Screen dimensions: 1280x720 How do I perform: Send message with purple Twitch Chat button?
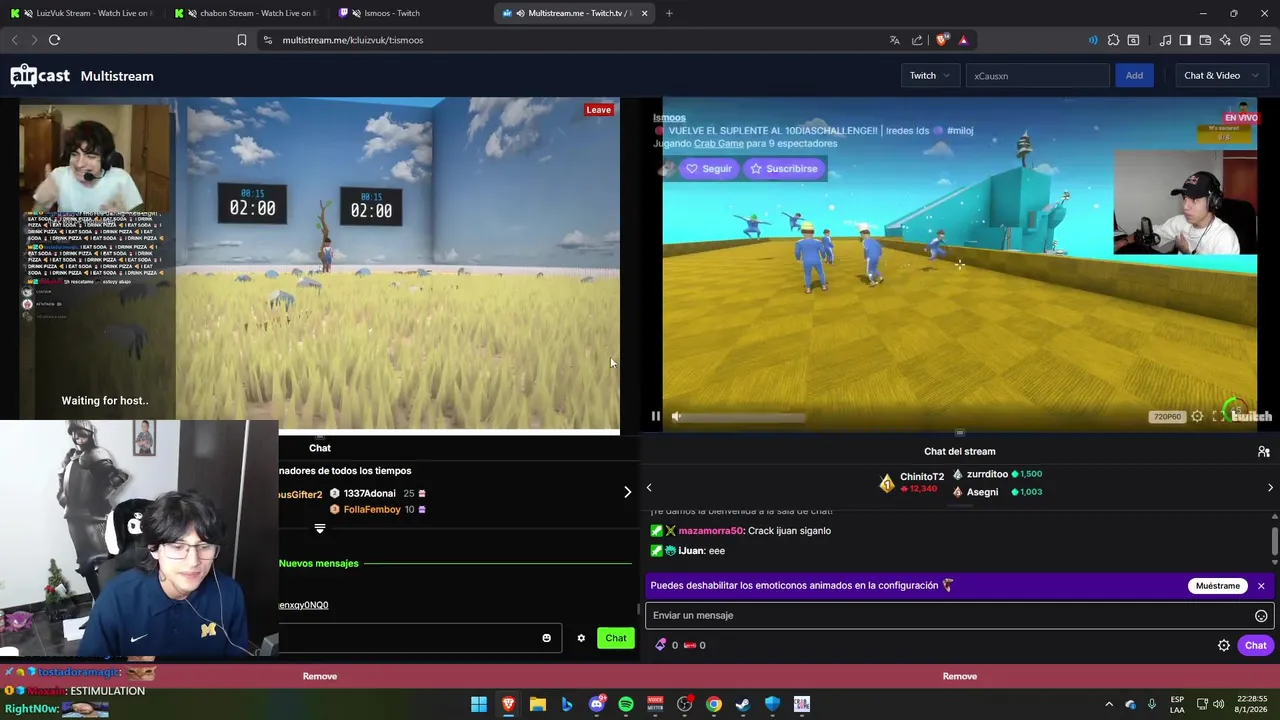point(1255,646)
